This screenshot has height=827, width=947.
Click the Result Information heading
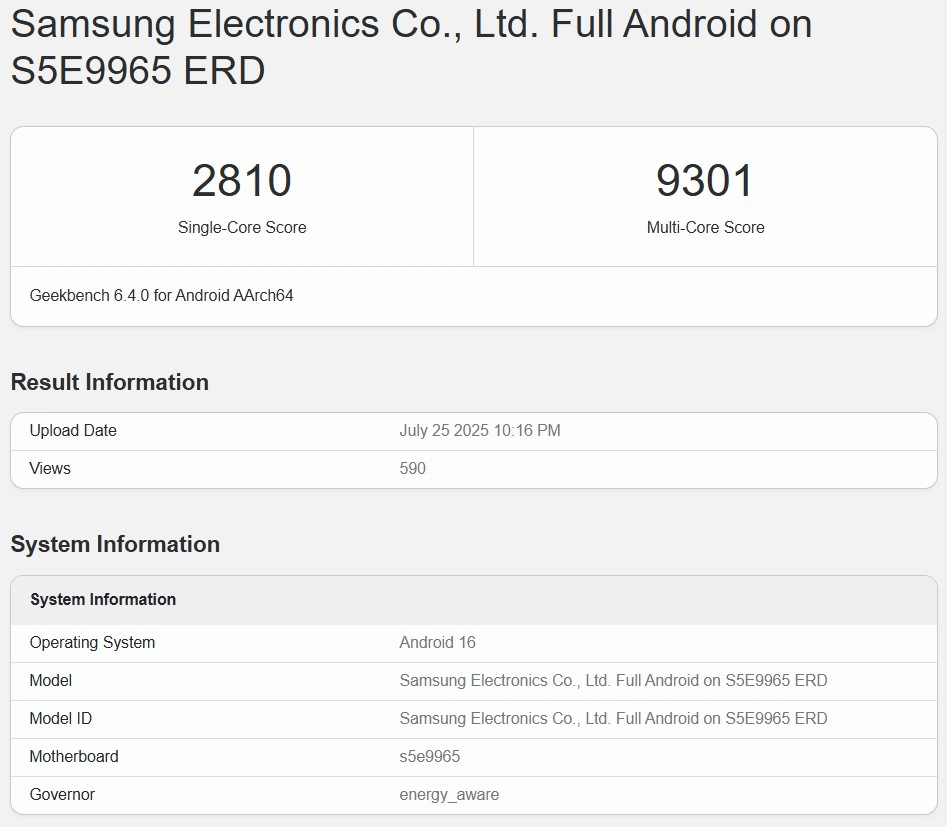(110, 382)
